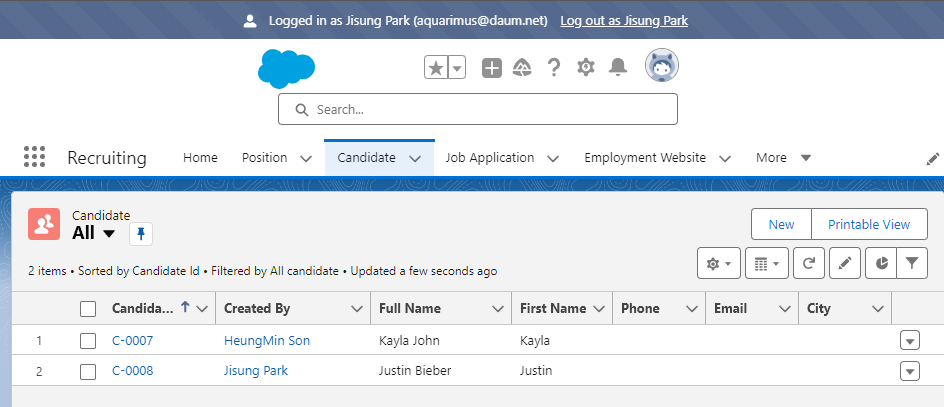Open candidate record C-0008
The height and width of the screenshot is (407, 944).
tap(132, 371)
